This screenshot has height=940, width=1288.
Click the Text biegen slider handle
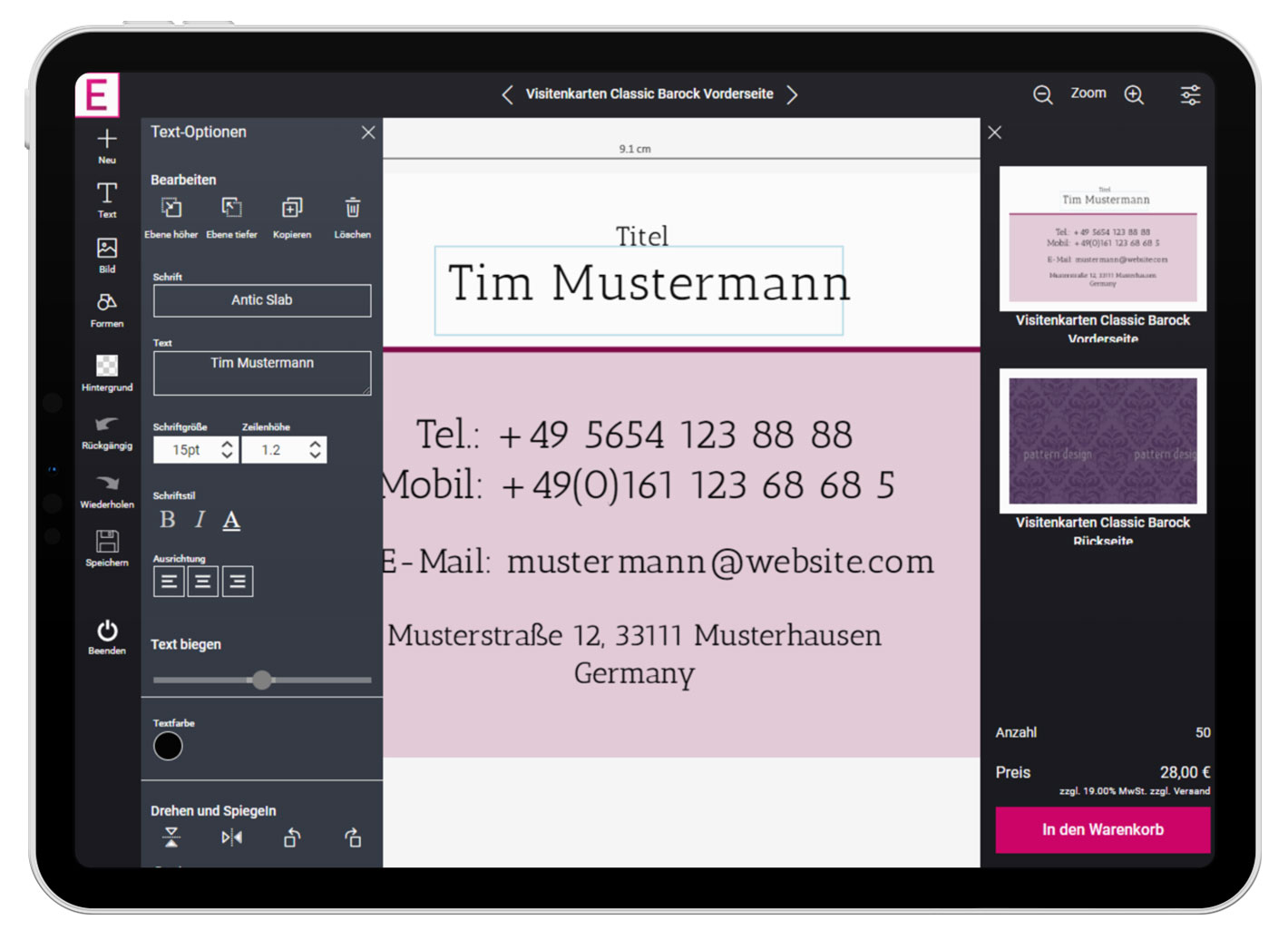click(x=262, y=680)
